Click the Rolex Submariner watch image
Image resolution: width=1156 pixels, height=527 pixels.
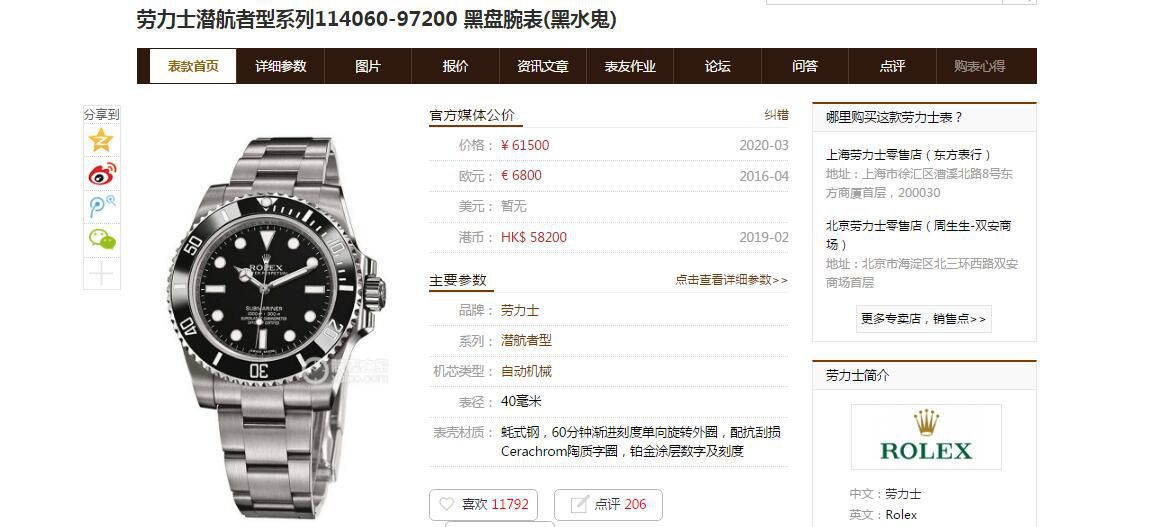[276, 324]
